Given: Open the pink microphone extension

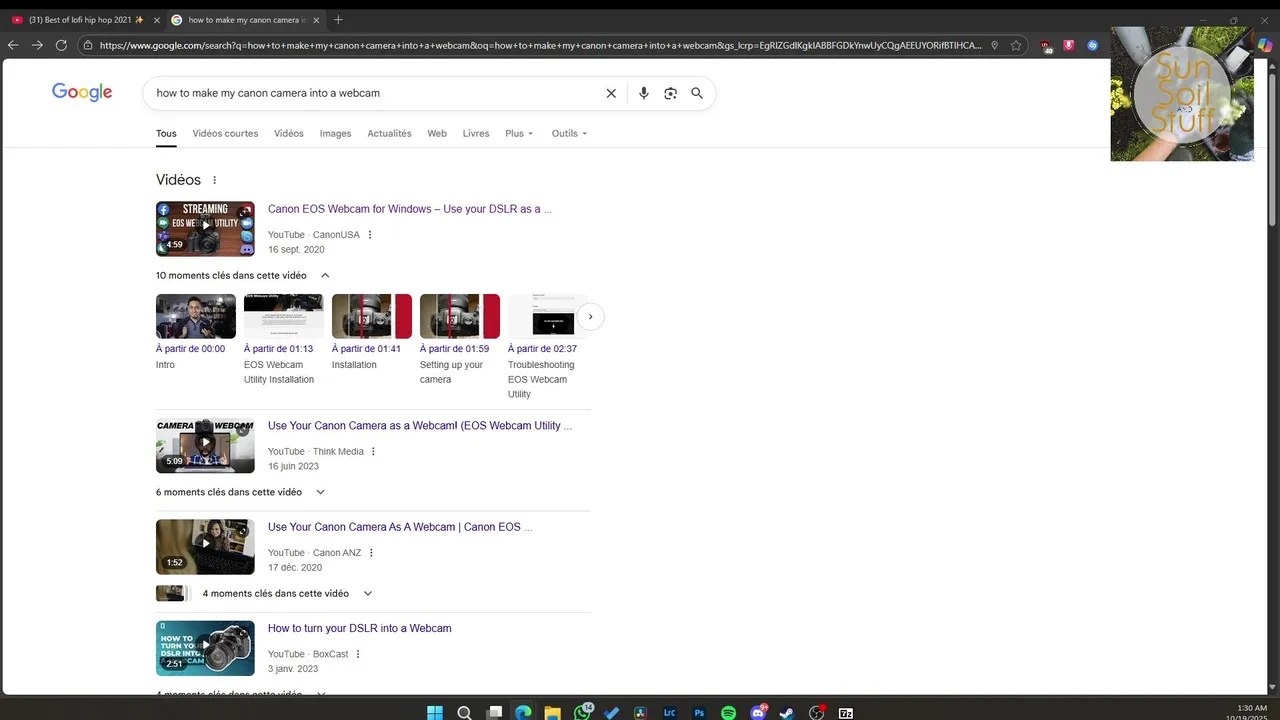Looking at the screenshot, I should click(1069, 45).
